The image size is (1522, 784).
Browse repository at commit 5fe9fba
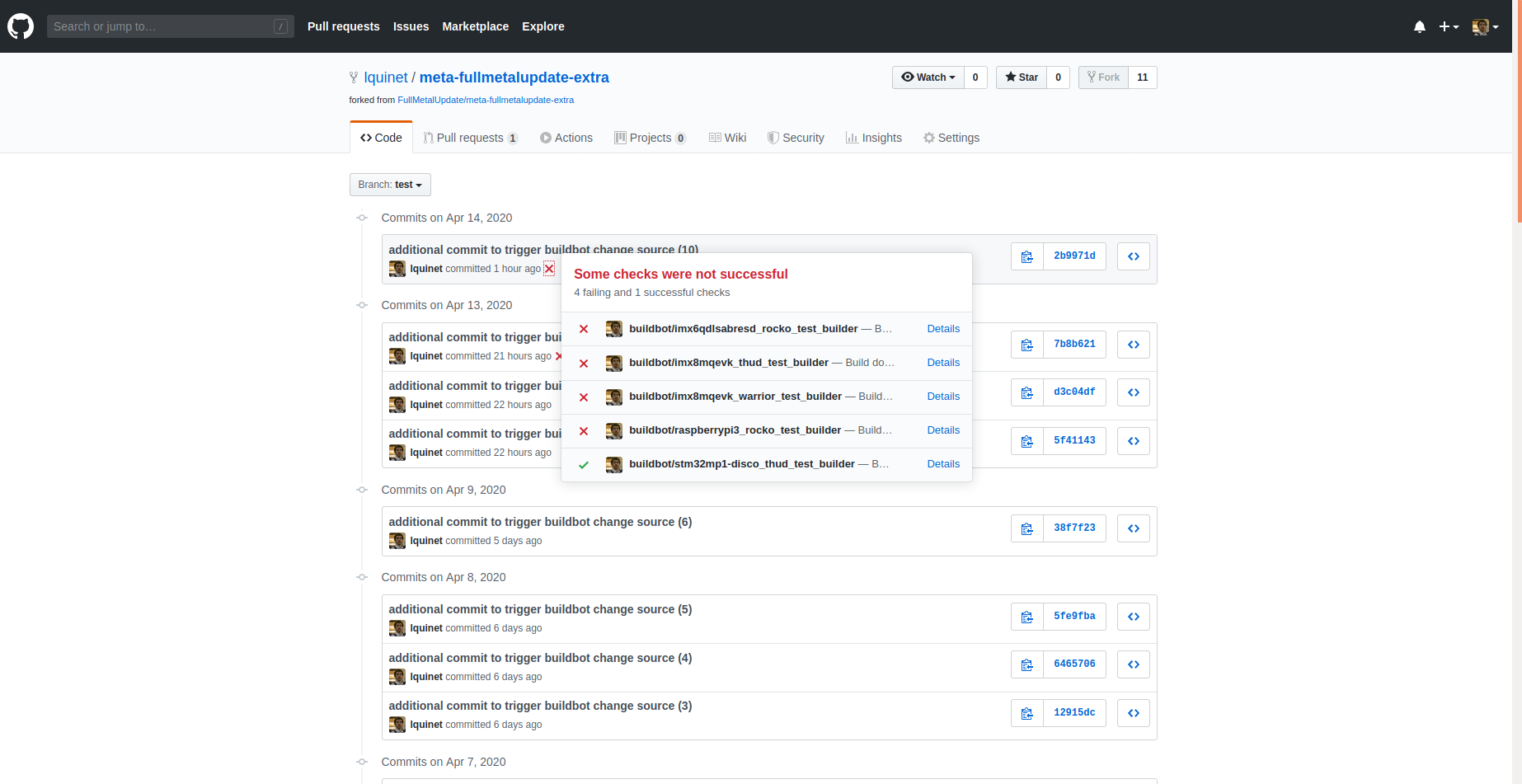1134,617
